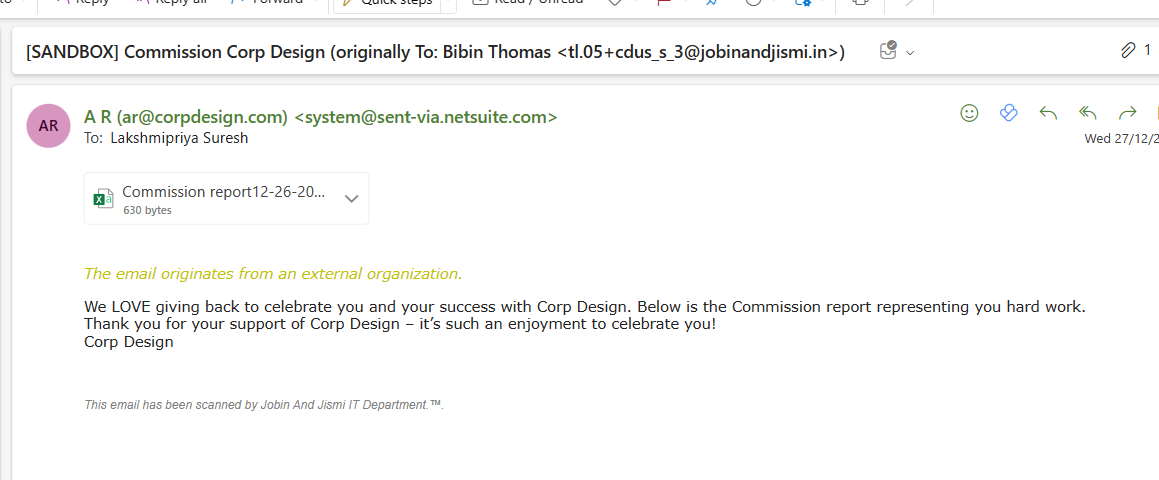
Task: Toggle the red flag in the top toolbar
Action: pyautogui.click(x=663, y=3)
